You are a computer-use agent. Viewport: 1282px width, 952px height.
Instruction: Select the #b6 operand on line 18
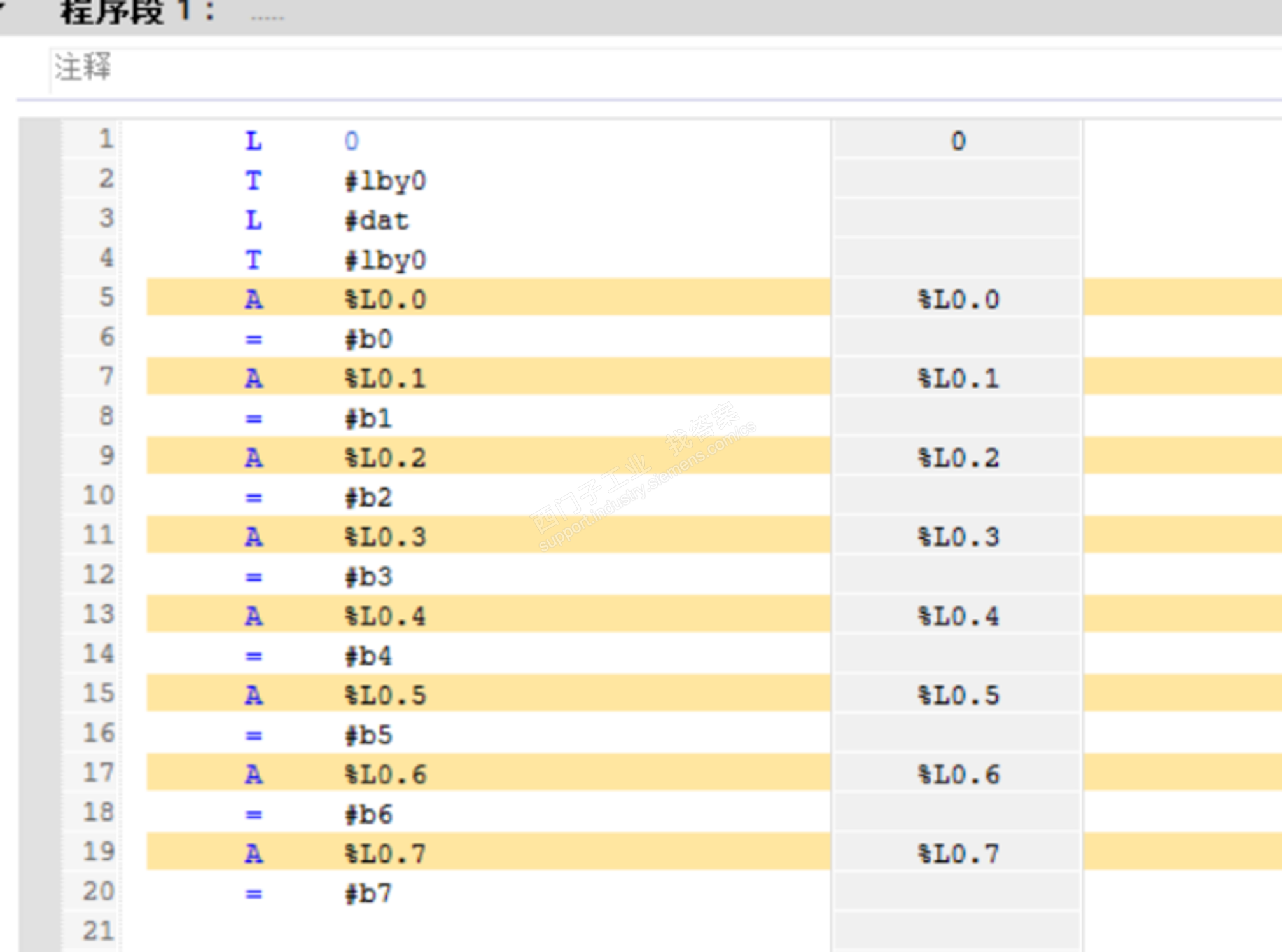(368, 814)
